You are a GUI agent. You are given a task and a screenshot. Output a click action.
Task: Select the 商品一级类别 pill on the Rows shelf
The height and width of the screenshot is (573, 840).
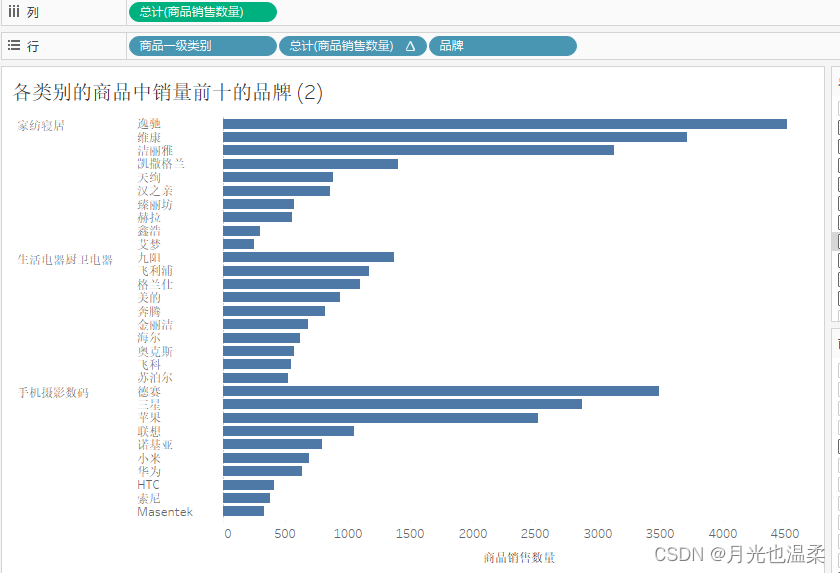click(202, 46)
